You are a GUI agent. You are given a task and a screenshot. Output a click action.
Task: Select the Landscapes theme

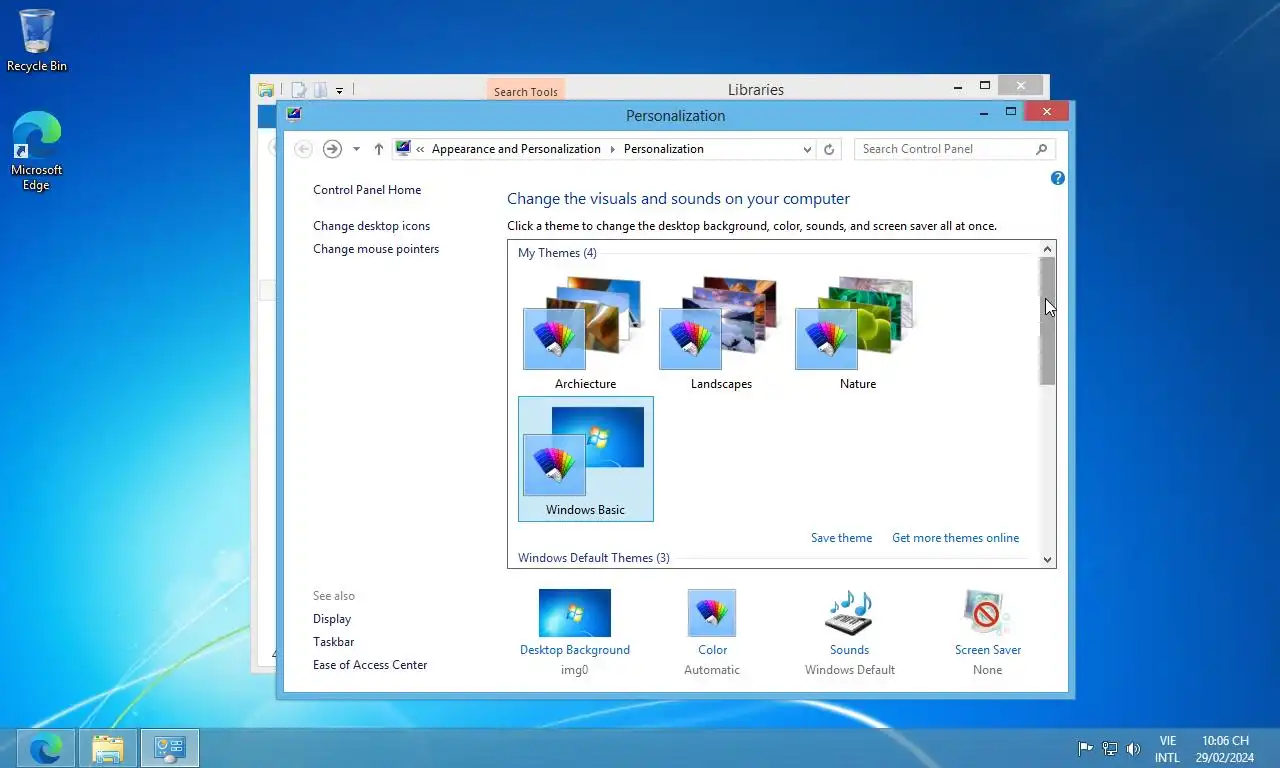721,333
